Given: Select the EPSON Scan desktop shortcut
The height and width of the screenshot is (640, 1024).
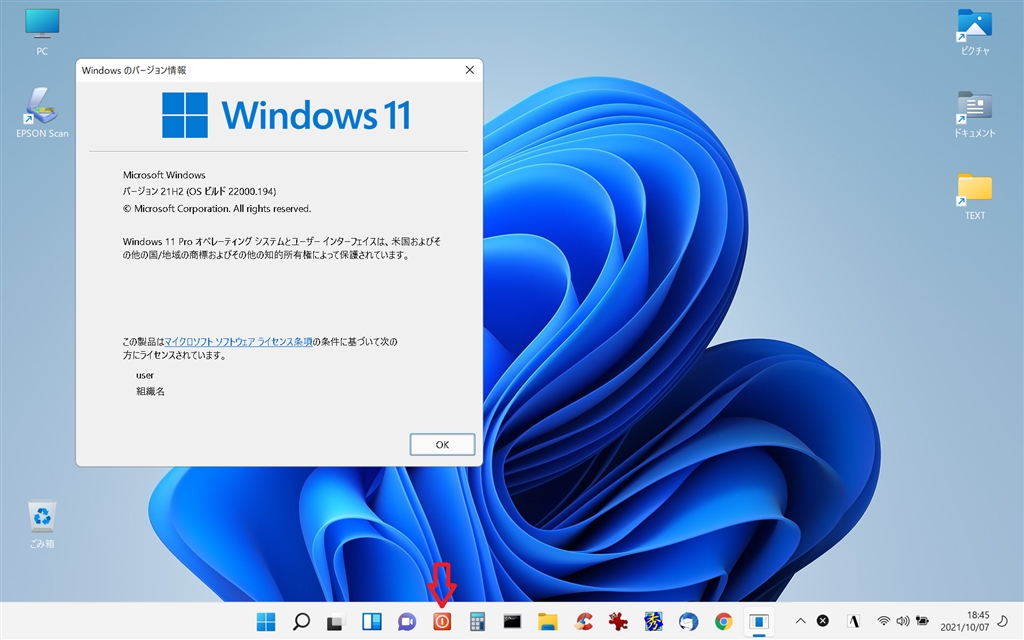Looking at the screenshot, I should 42,112.
